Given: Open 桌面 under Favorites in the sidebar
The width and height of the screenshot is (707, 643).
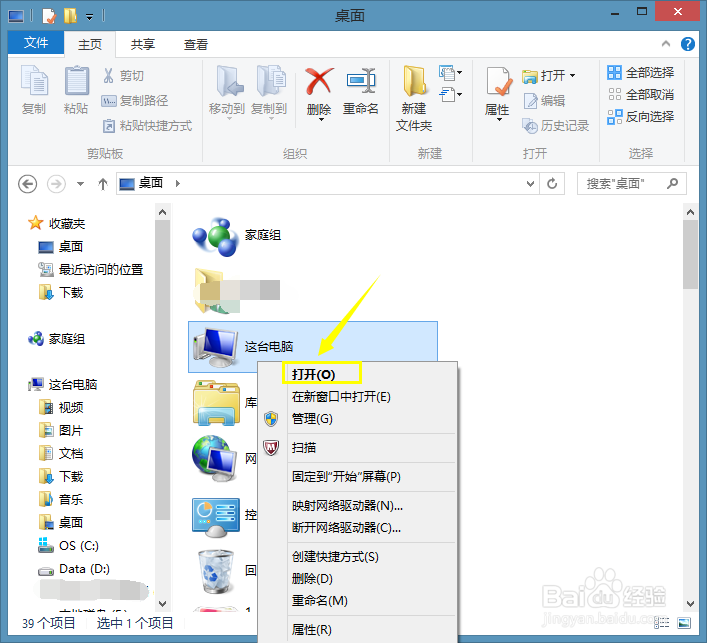Looking at the screenshot, I should click(61, 247).
